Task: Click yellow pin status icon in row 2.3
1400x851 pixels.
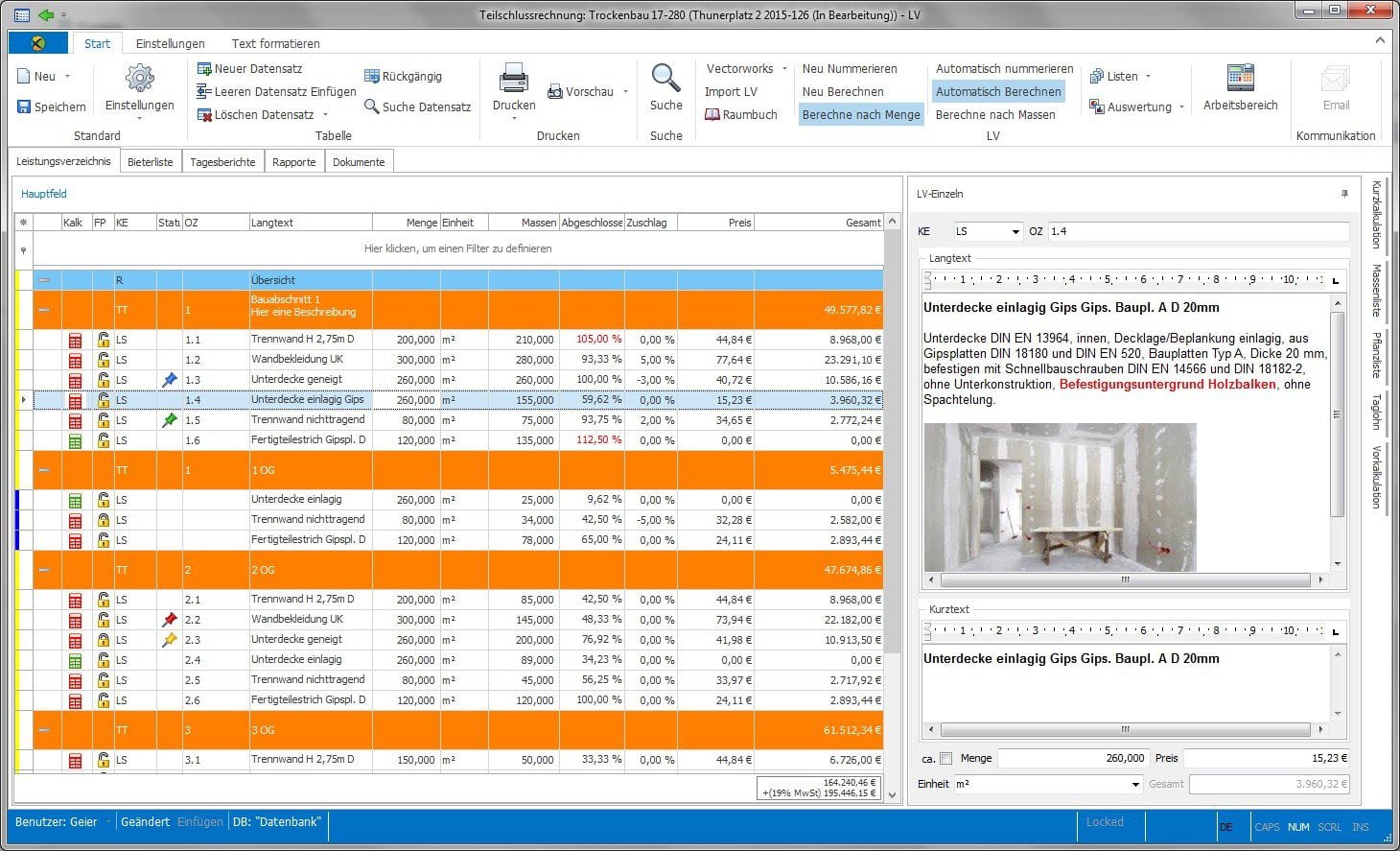Action: point(170,640)
